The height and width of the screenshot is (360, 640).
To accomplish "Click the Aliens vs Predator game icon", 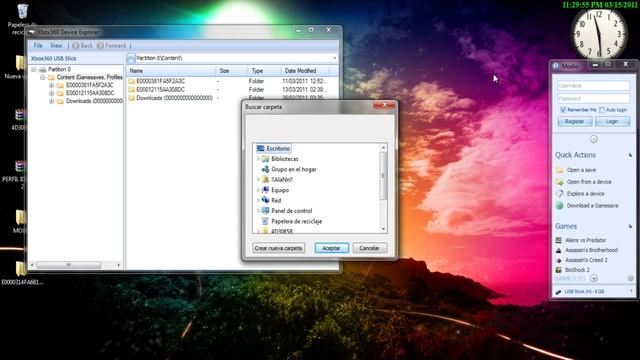I will coord(559,240).
